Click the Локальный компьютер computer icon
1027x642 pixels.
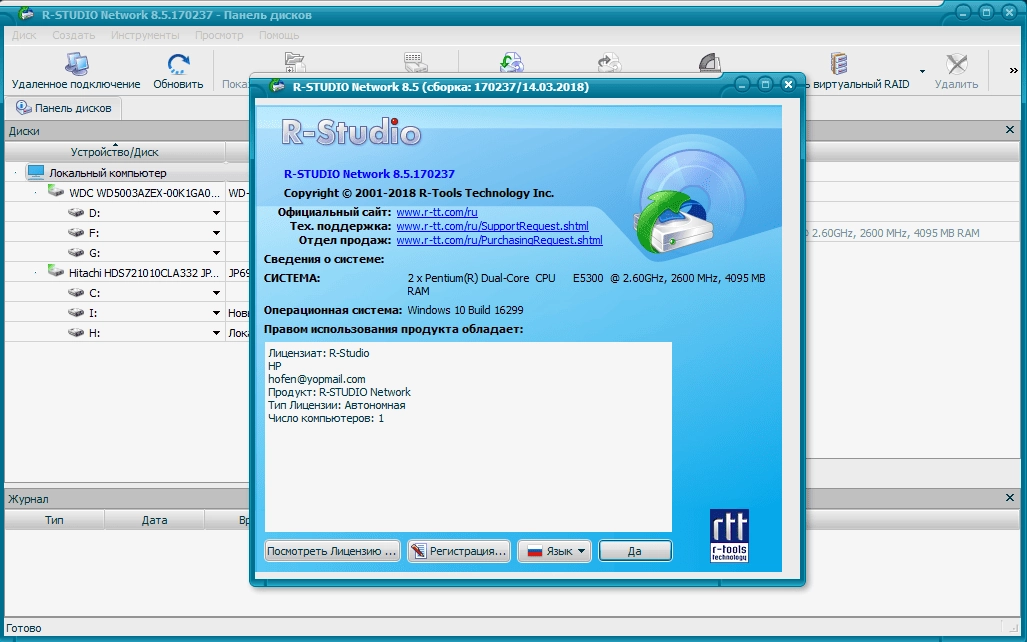tap(36, 173)
